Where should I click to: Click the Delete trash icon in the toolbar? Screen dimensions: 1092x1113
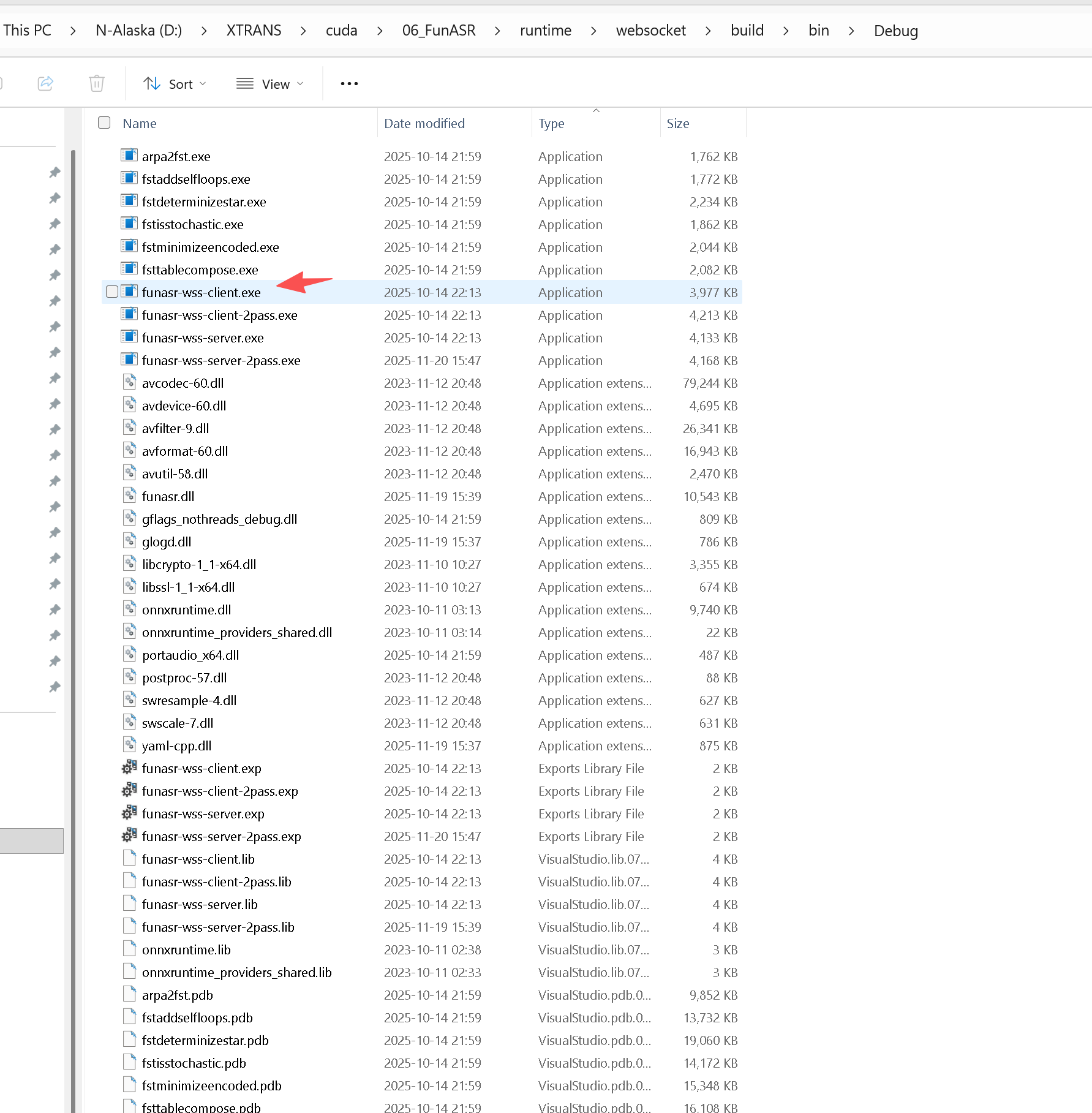[x=96, y=83]
